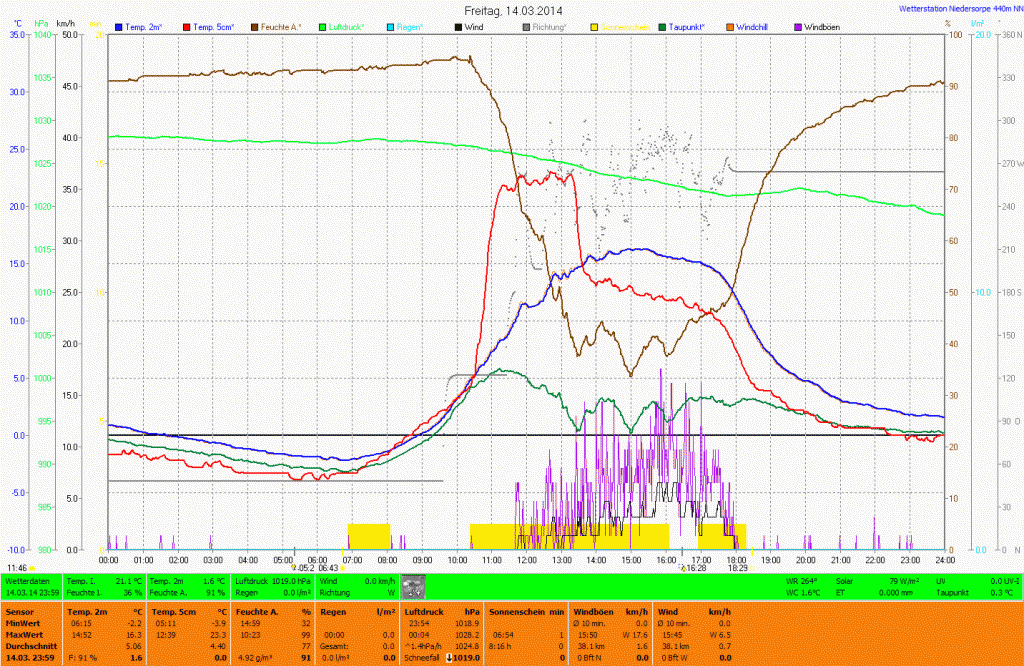Click the chart title Freitag, 14.03.2014
This screenshot has width=1024, height=666.
click(513, 9)
